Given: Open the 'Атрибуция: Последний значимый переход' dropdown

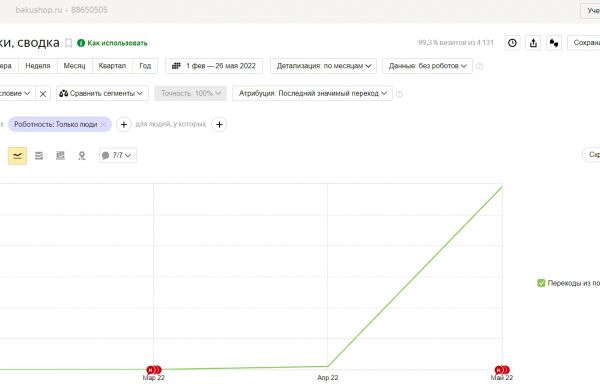Looking at the screenshot, I should [x=312, y=93].
